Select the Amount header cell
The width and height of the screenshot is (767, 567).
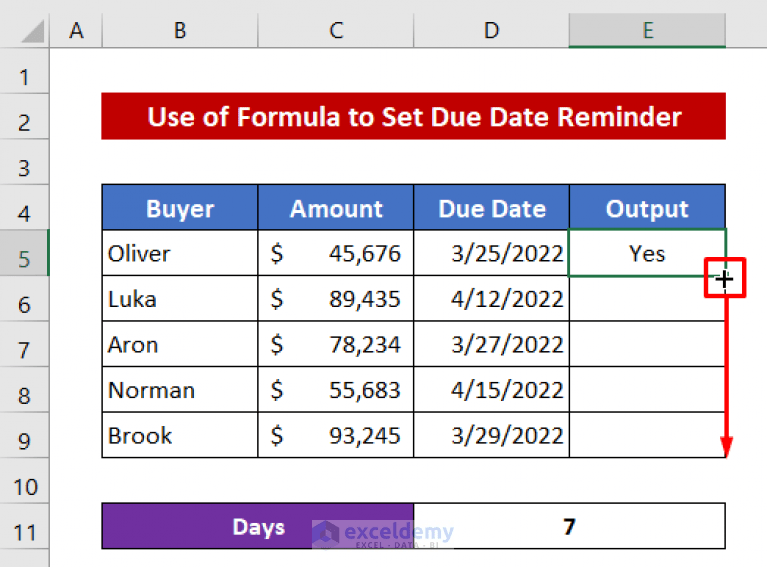pyautogui.click(x=336, y=209)
